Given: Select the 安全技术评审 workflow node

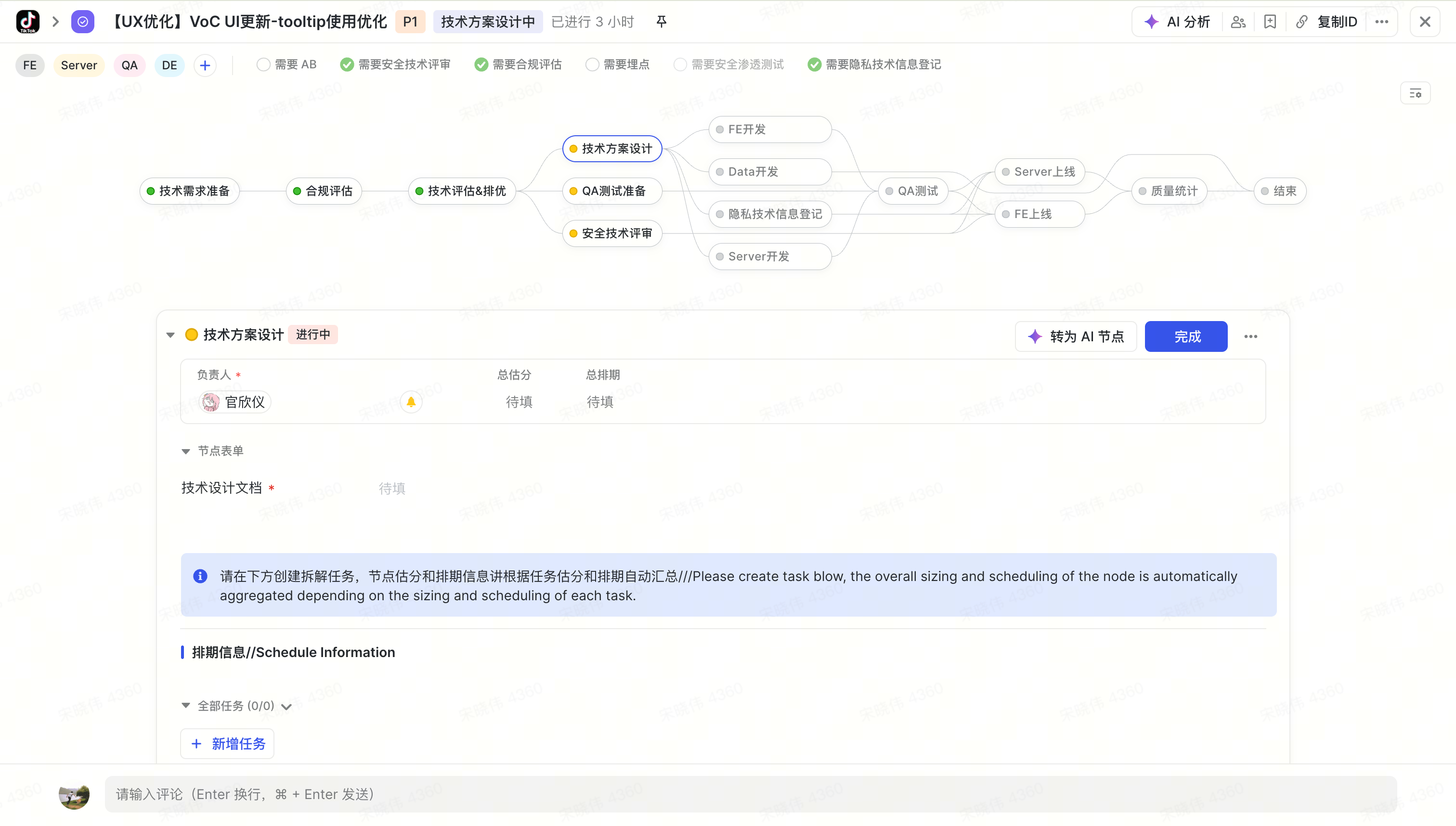Looking at the screenshot, I should pos(612,233).
